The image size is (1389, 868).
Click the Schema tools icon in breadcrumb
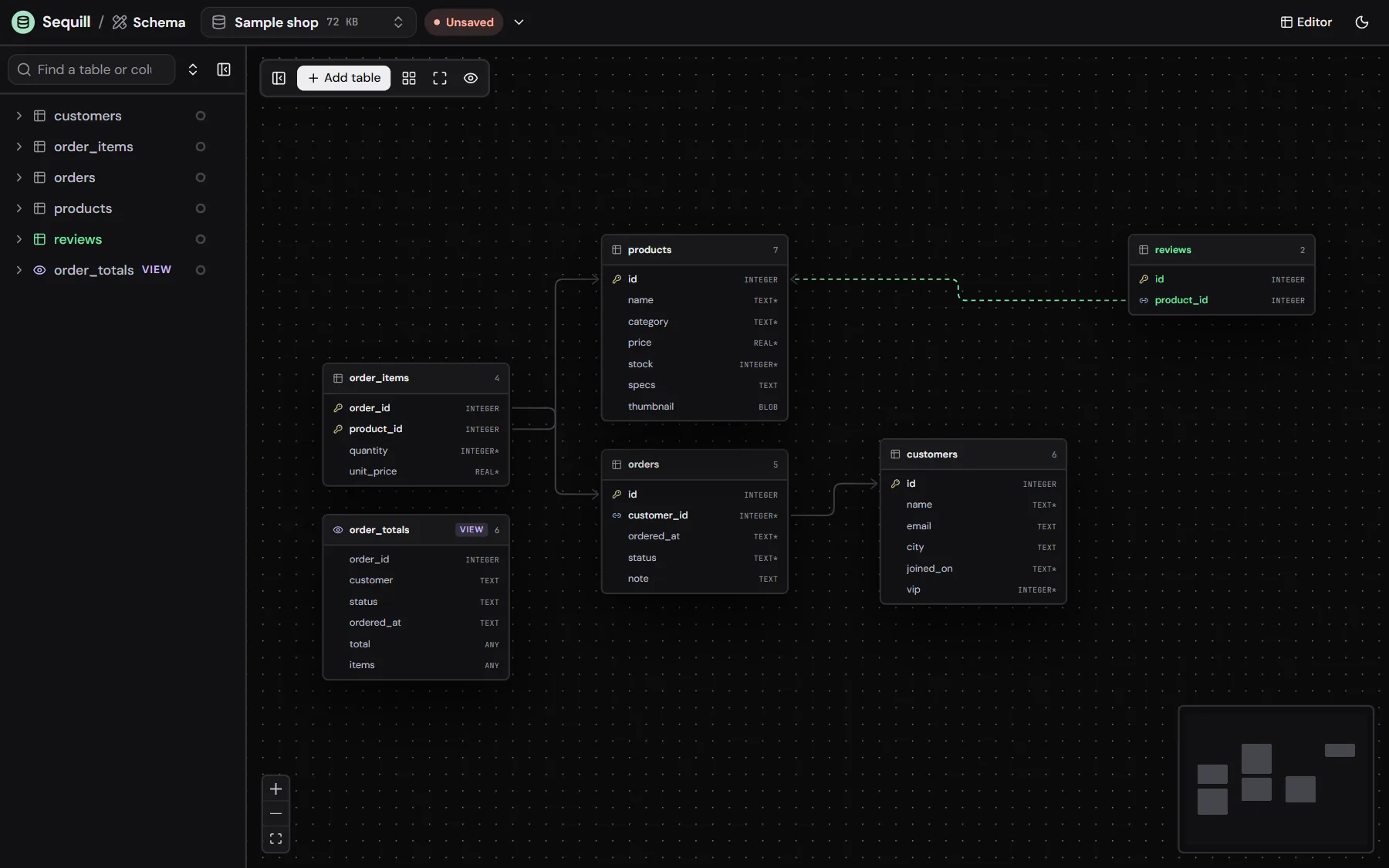coord(120,22)
